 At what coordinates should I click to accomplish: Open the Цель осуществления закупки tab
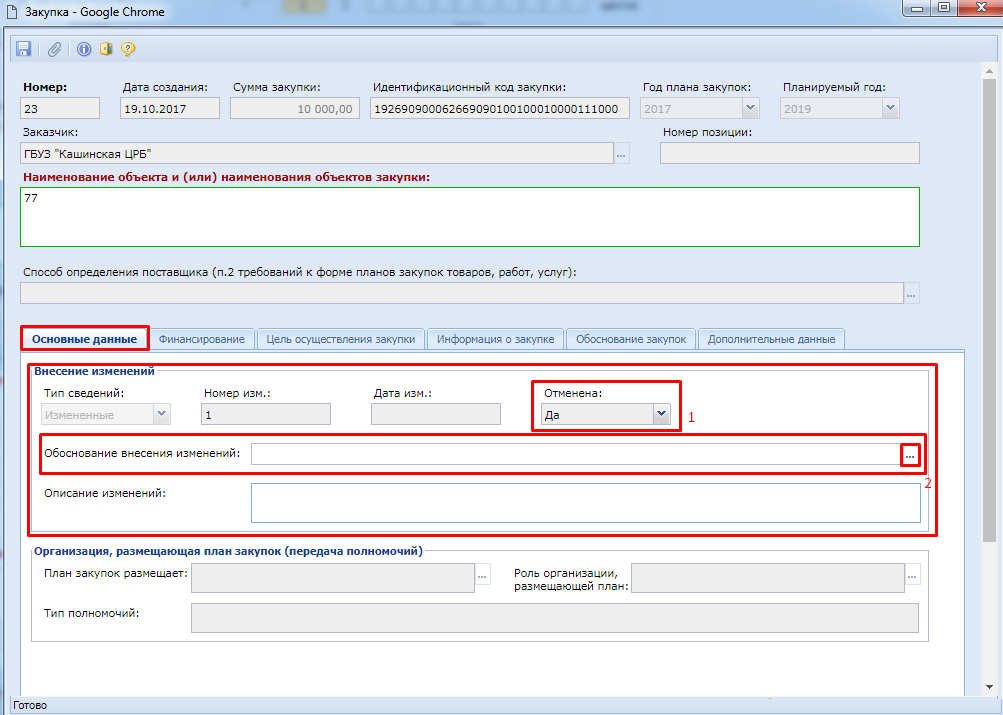click(x=341, y=339)
